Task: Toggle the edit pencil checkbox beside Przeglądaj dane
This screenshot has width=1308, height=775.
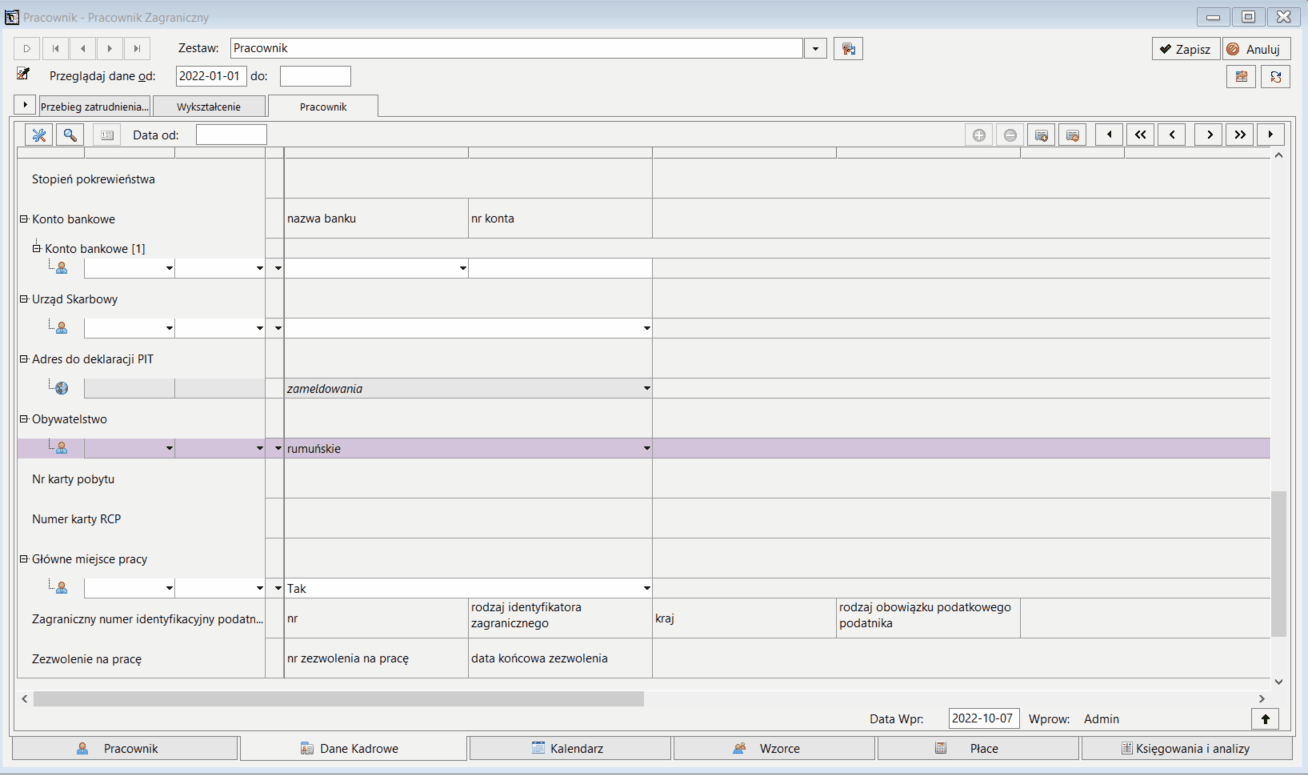Action: click(x=23, y=74)
